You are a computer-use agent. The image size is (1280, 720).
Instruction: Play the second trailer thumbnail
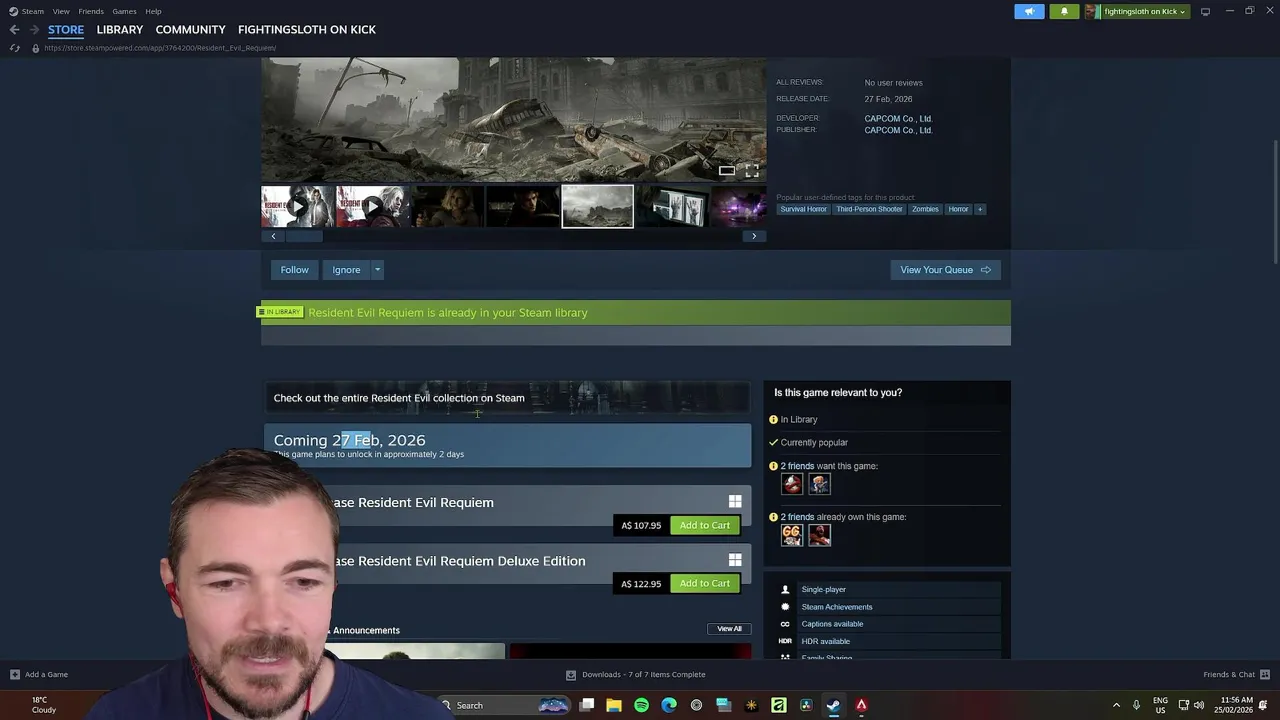click(x=372, y=206)
